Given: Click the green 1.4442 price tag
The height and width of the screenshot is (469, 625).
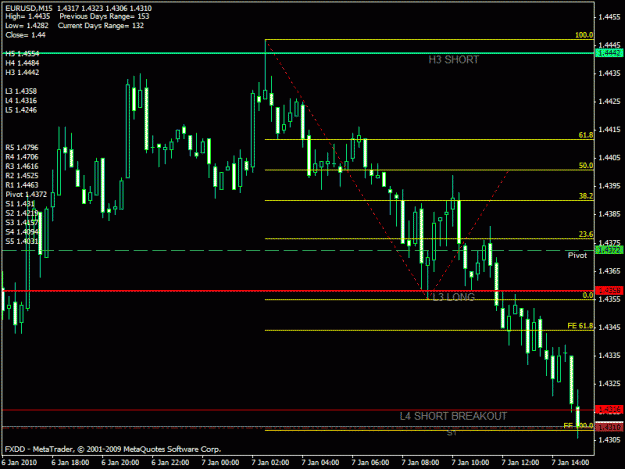Looking at the screenshot, I should click(609, 53).
